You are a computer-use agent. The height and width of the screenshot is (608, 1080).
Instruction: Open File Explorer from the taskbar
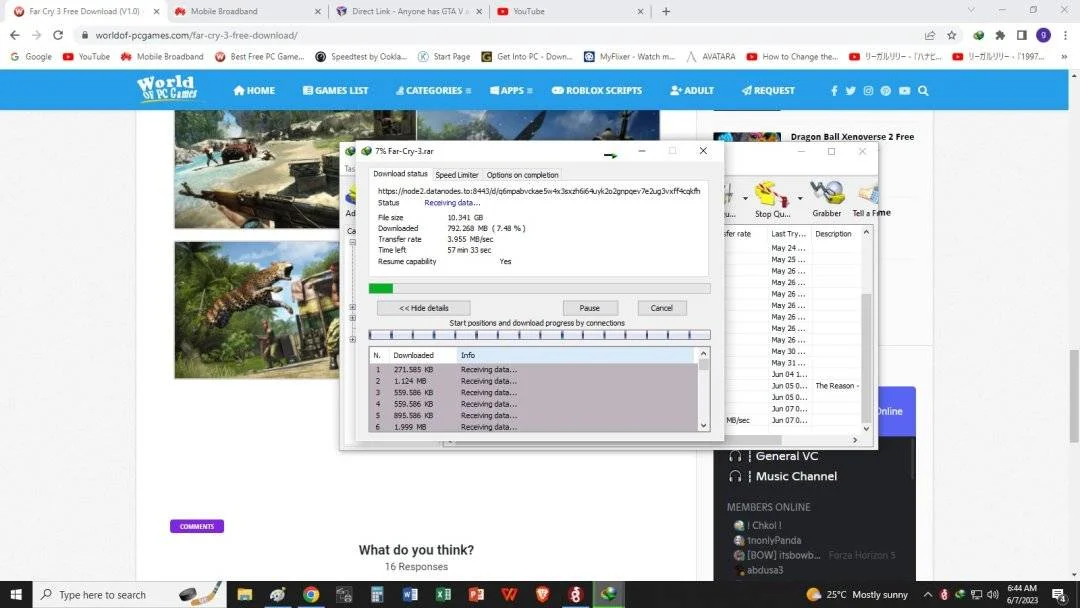(x=245, y=594)
